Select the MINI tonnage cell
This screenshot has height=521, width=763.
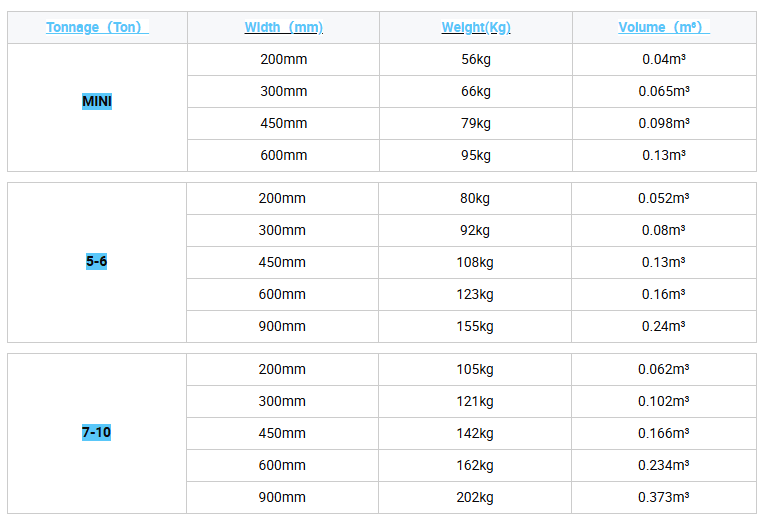point(97,102)
